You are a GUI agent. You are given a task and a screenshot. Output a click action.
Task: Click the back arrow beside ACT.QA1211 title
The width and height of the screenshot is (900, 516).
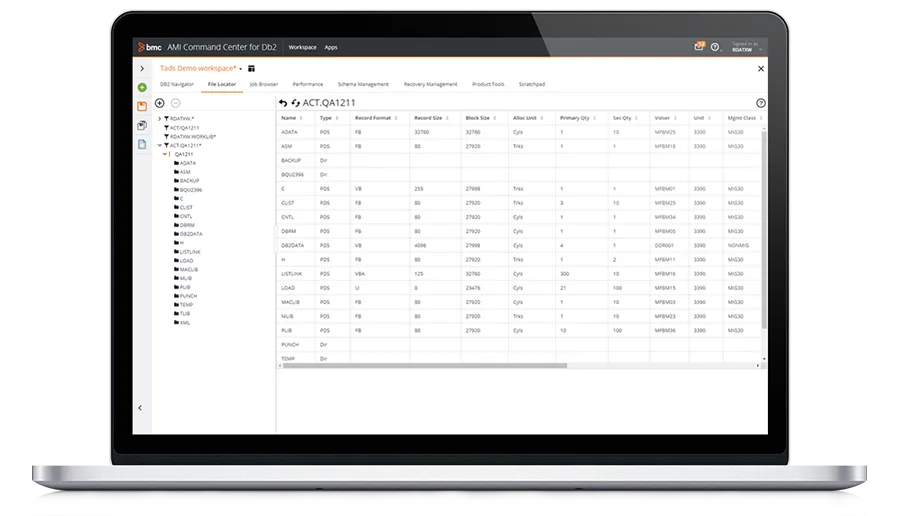283,103
